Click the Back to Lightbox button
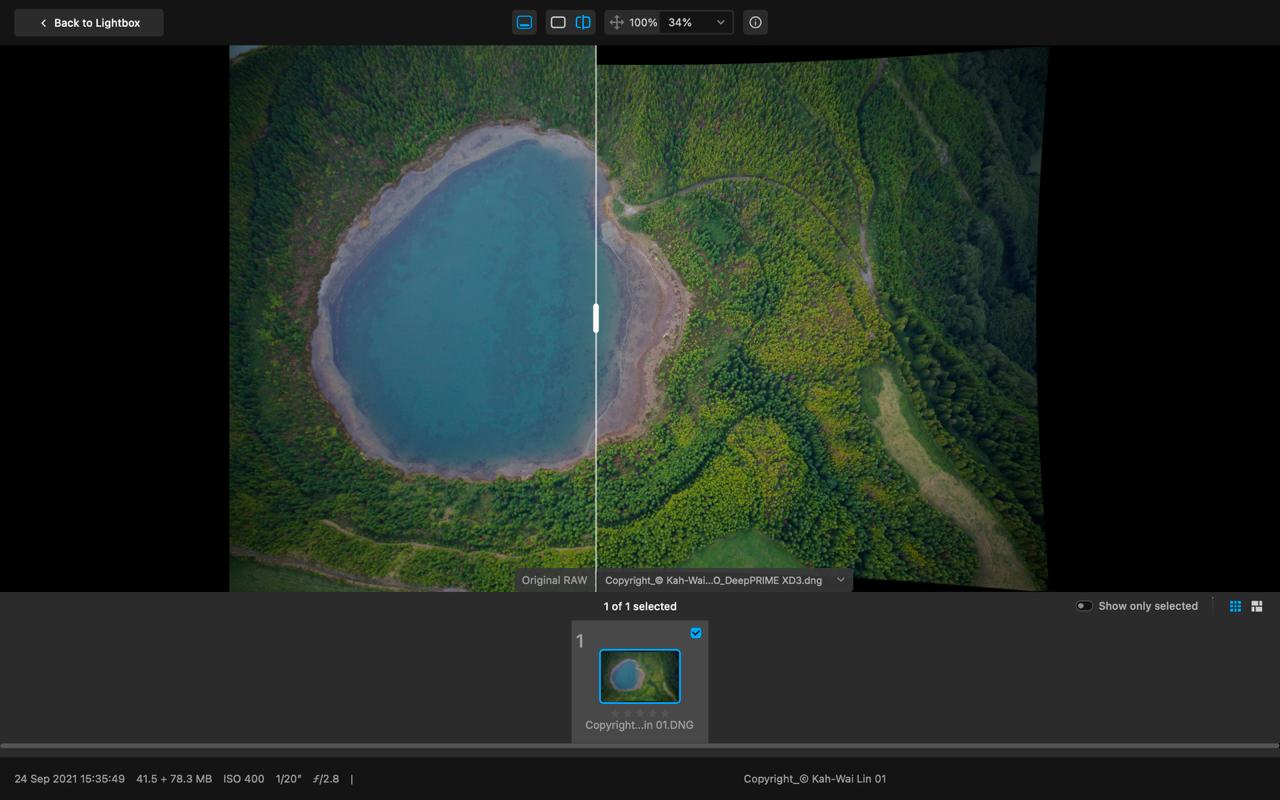Image resolution: width=1280 pixels, height=800 pixels. (x=88, y=22)
